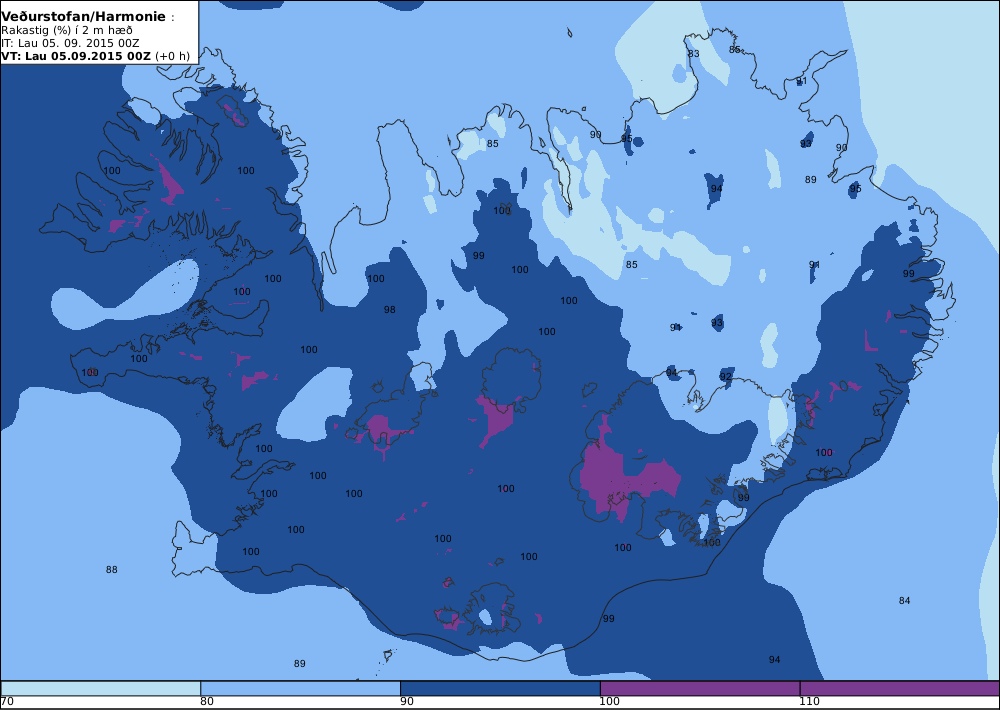Click the 92 humidity value on the map
Screen dimensions: 1000x710
click(726, 377)
